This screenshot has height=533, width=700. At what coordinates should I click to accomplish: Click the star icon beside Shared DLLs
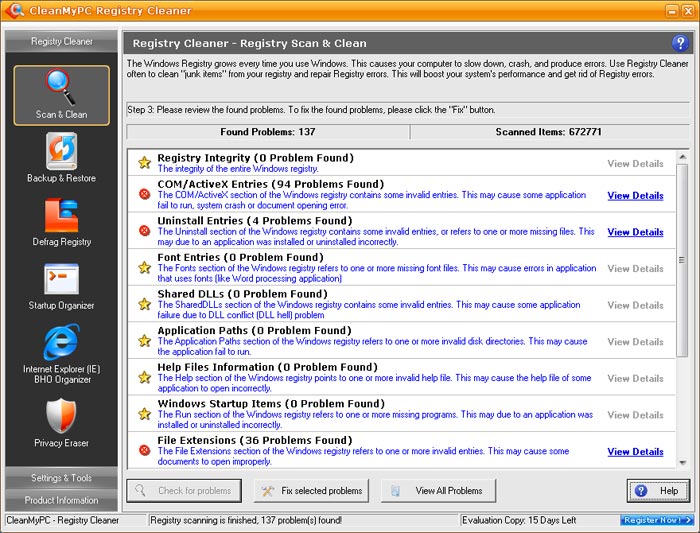pos(144,304)
